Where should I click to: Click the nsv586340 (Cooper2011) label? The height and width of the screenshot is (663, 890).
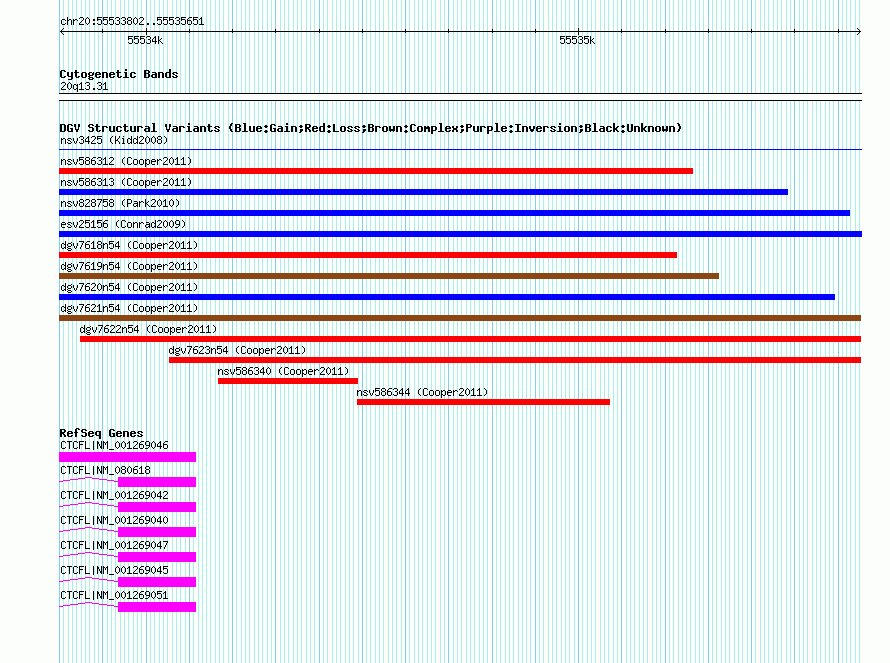(x=283, y=371)
